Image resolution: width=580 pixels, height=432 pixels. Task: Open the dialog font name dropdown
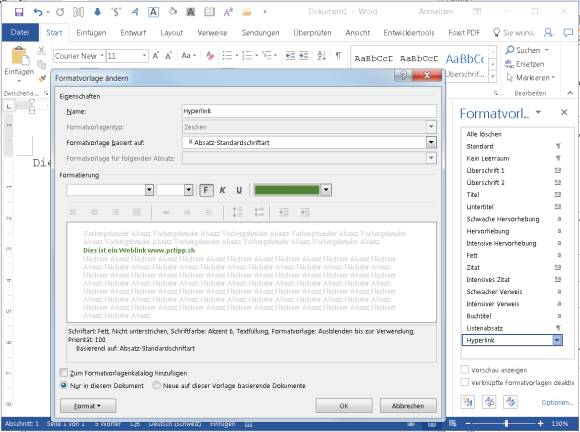(149, 190)
